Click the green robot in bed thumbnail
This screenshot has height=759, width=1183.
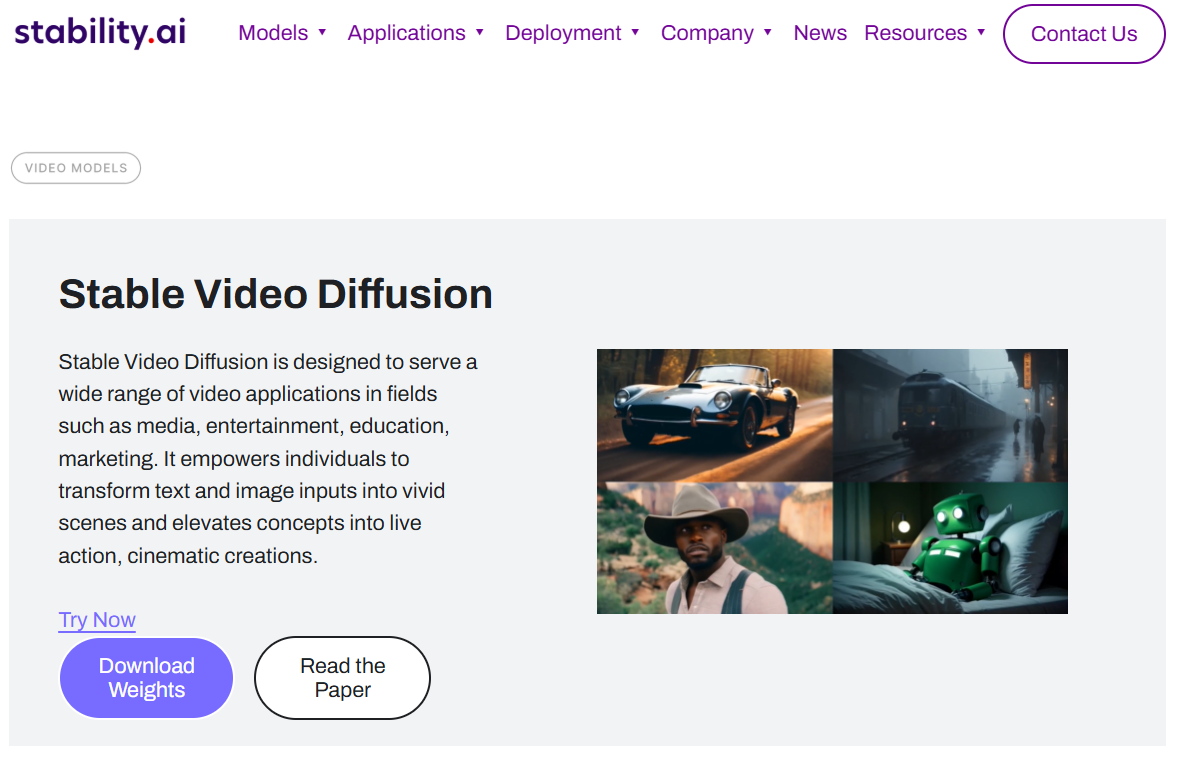point(949,546)
